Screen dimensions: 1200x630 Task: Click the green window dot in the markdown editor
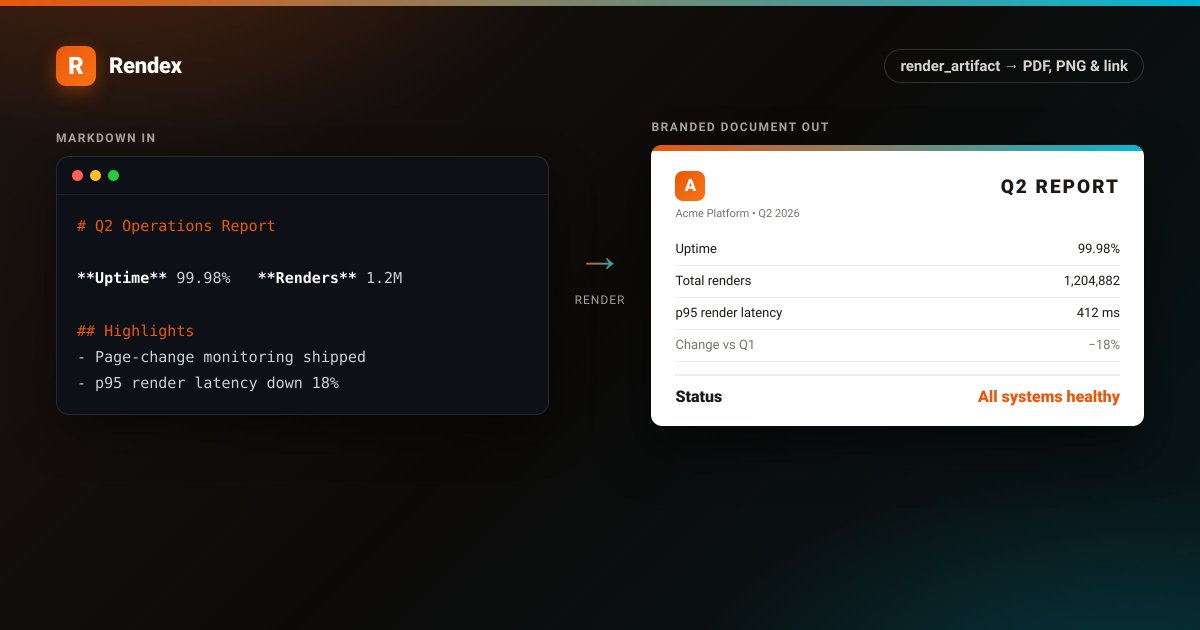[113, 175]
